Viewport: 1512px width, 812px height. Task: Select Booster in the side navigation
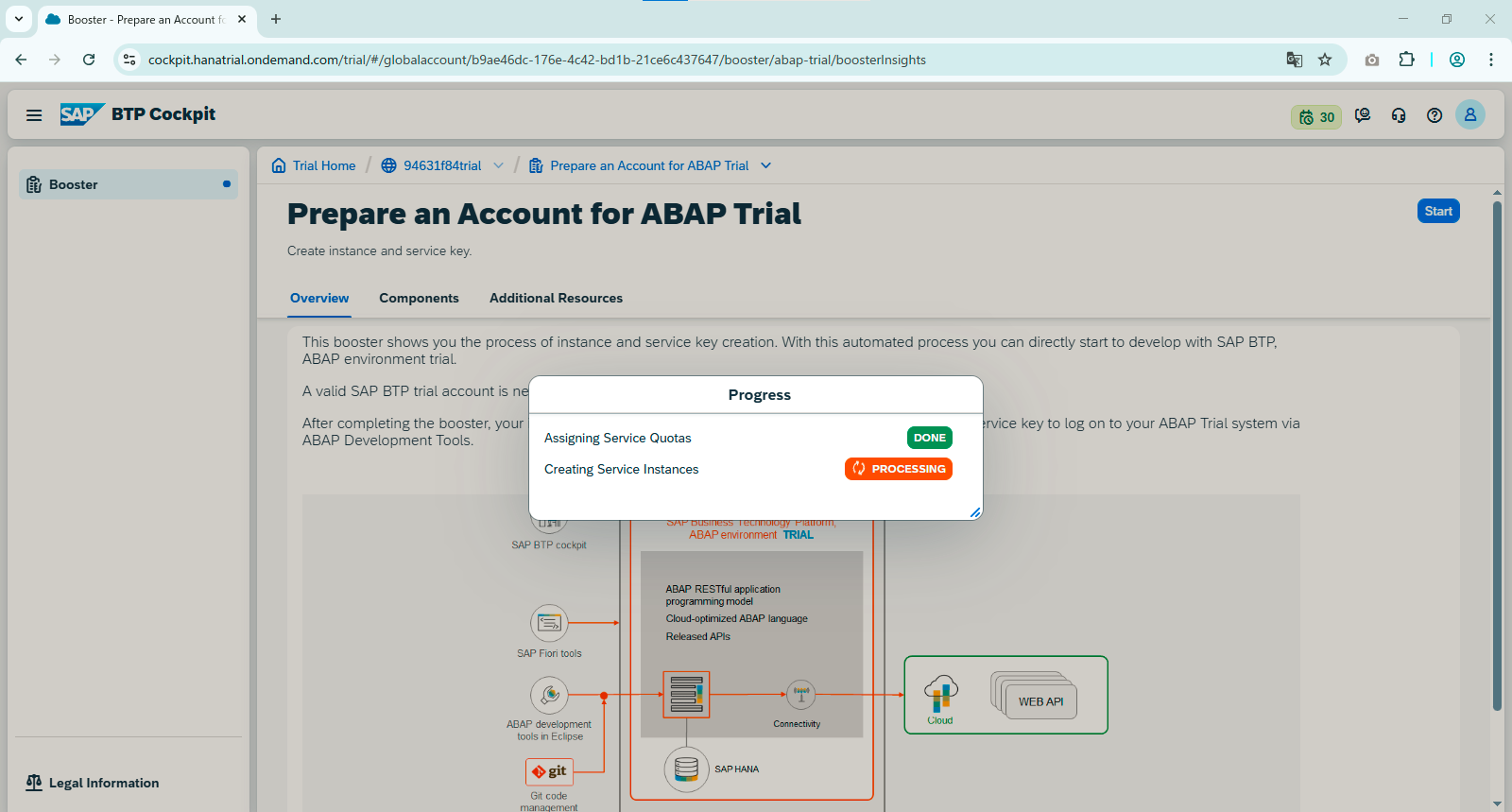point(129,184)
